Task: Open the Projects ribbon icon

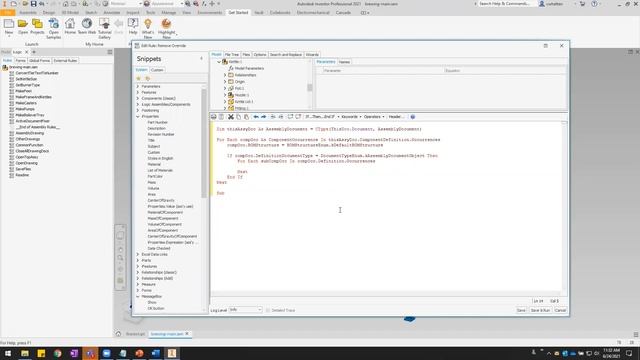Action: coord(37,24)
